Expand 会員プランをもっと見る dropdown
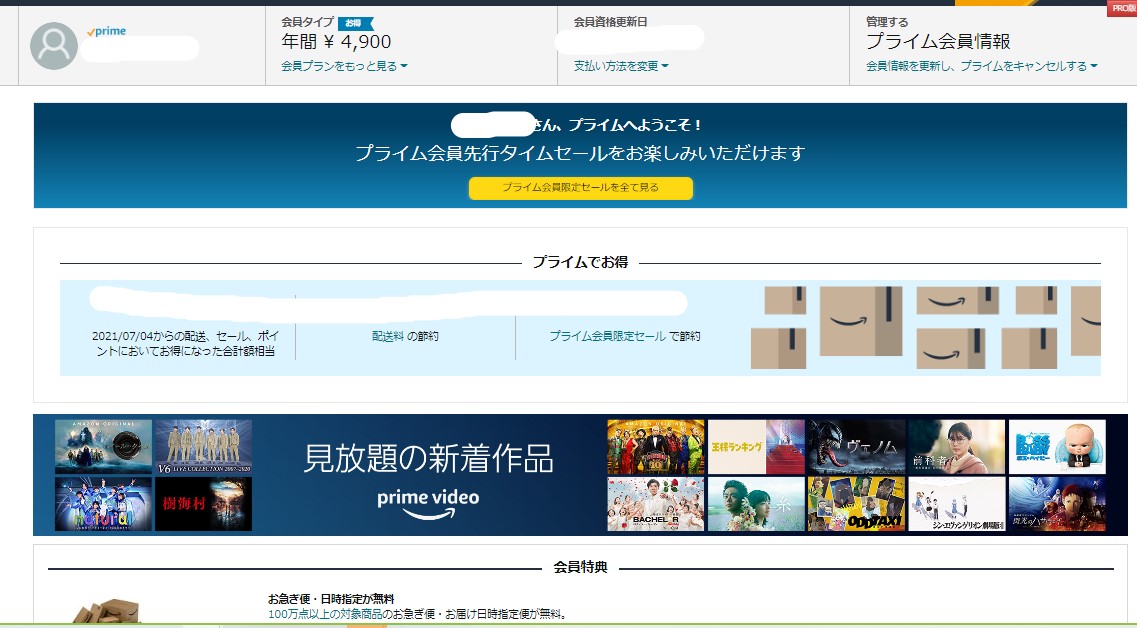Viewport: 1137px width, 628px height. [344, 66]
